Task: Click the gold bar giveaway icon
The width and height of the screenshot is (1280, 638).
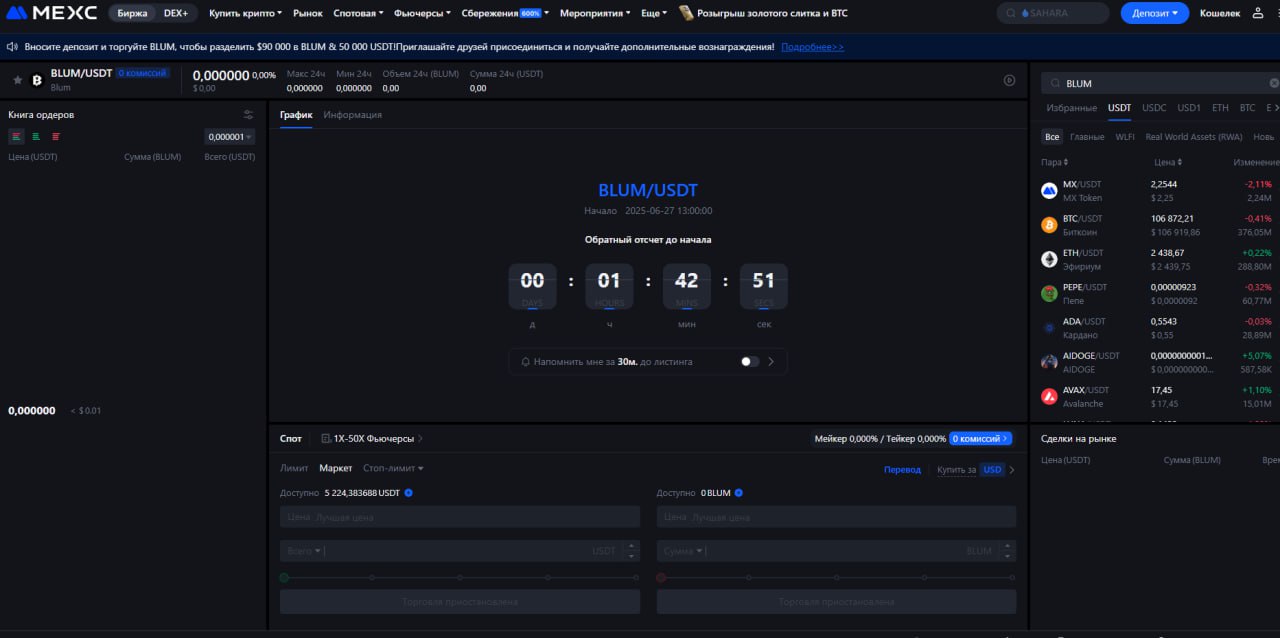Action: [686, 13]
